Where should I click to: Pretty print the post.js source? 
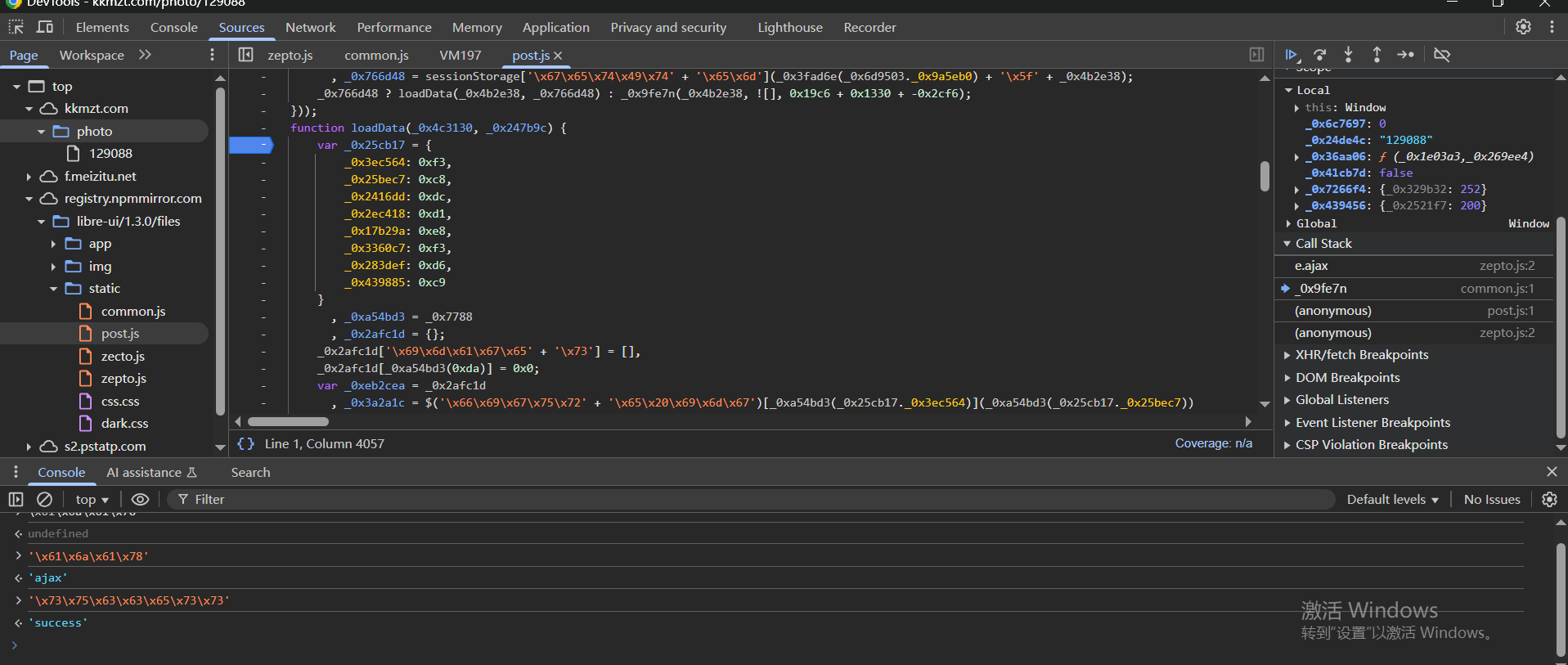point(245,443)
